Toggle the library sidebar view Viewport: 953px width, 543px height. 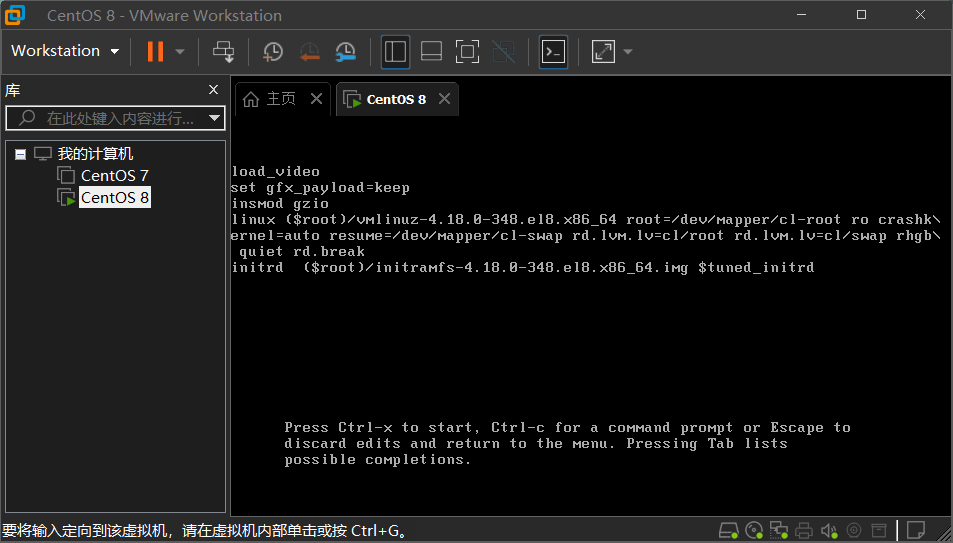395,52
